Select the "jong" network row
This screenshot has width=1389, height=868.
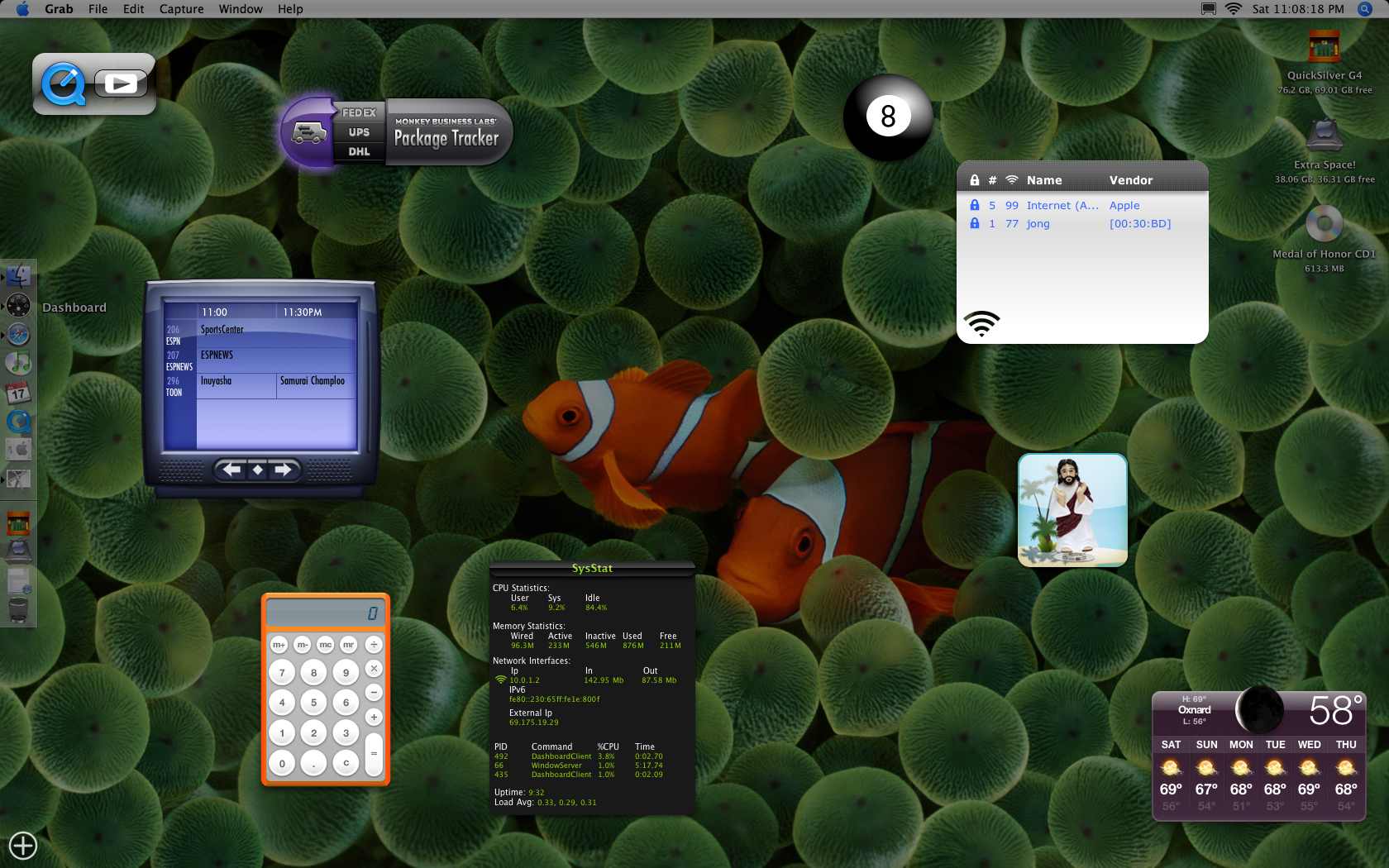pos(1082,224)
